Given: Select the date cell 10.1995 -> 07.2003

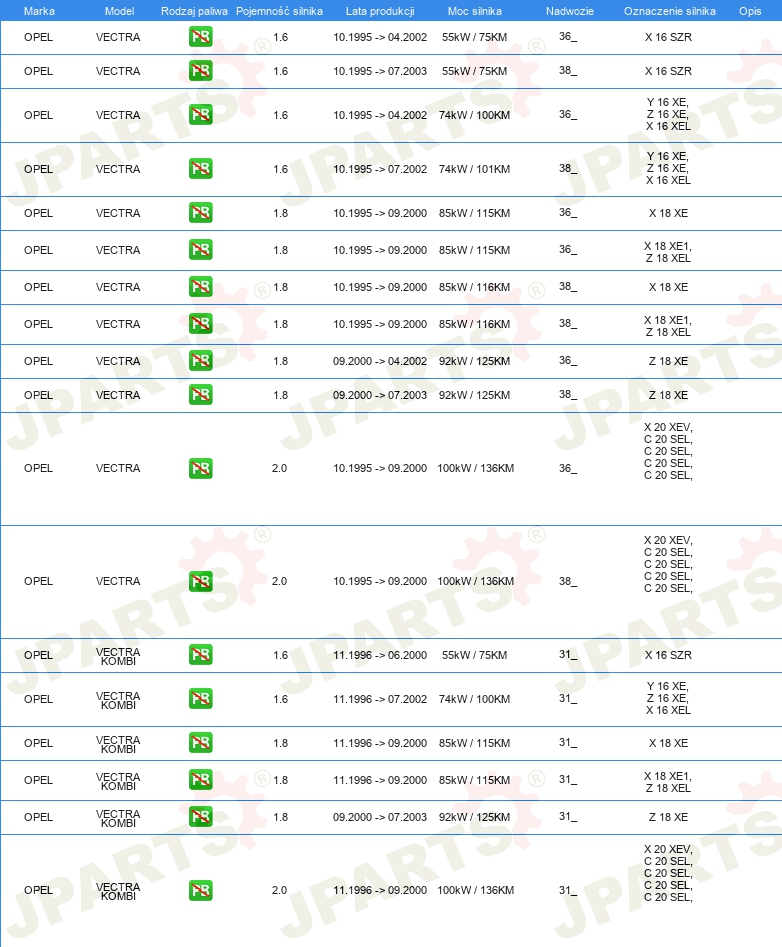Looking at the screenshot, I should point(380,71).
